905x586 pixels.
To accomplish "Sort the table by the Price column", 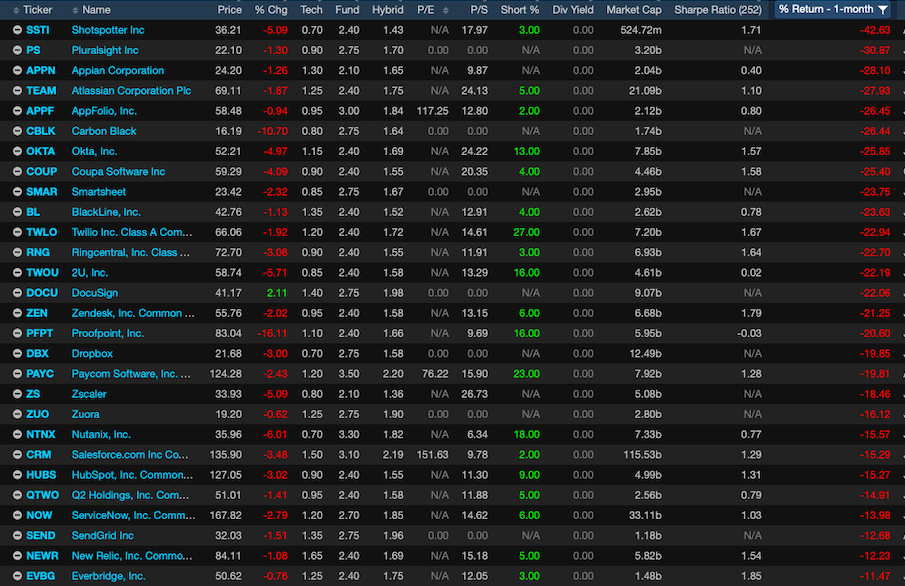I will pyautogui.click(x=229, y=10).
